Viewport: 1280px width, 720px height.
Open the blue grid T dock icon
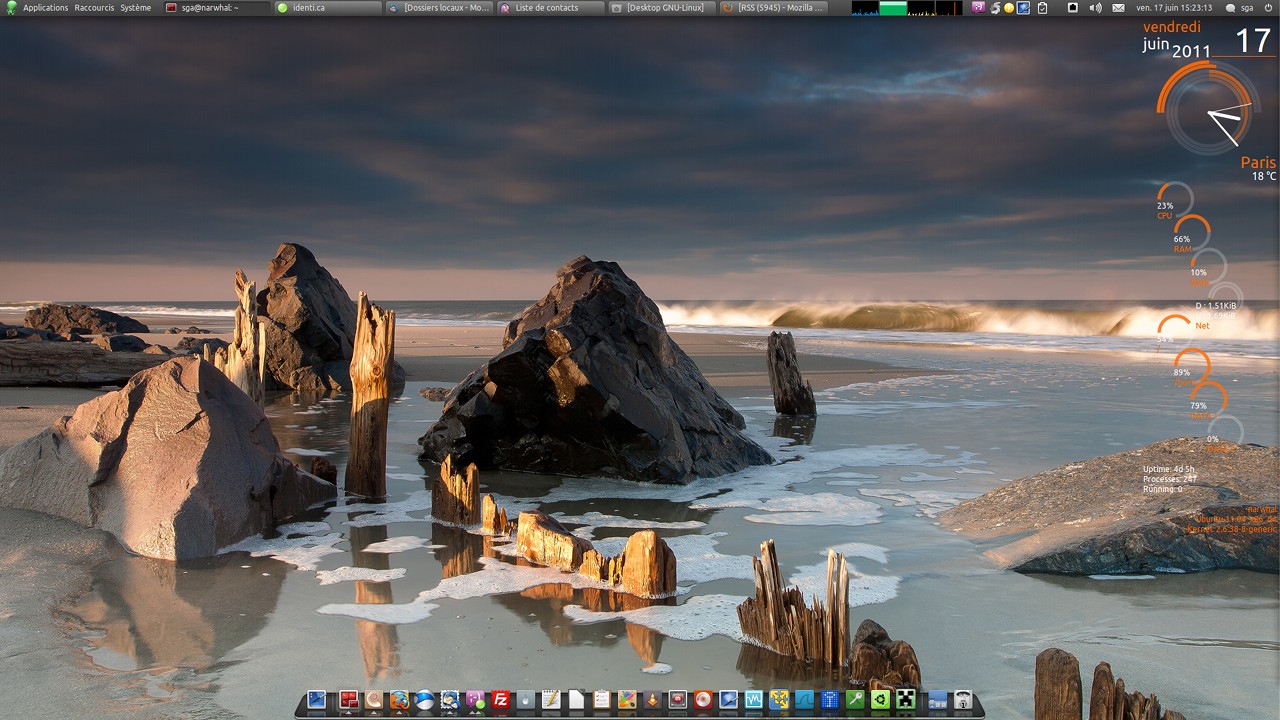point(829,700)
